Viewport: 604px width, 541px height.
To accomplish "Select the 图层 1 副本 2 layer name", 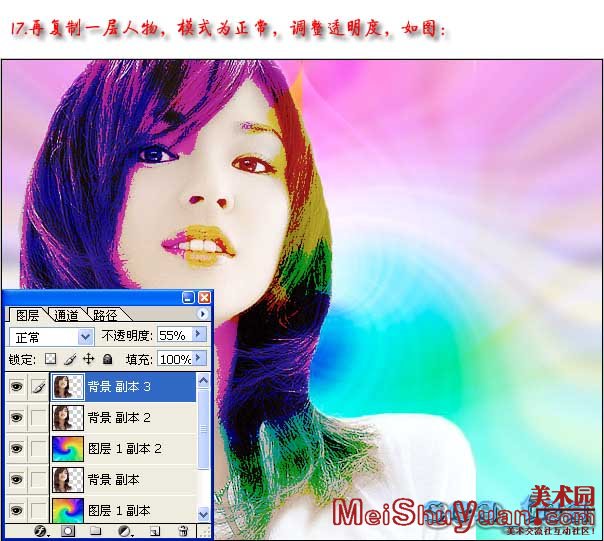I will [125, 448].
